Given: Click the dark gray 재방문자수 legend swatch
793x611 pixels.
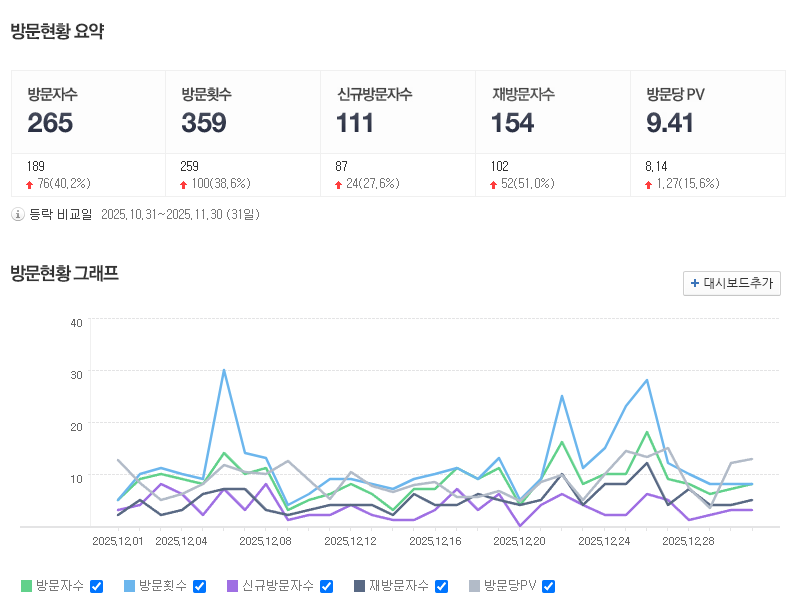Looking at the screenshot, I should point(359,586).
